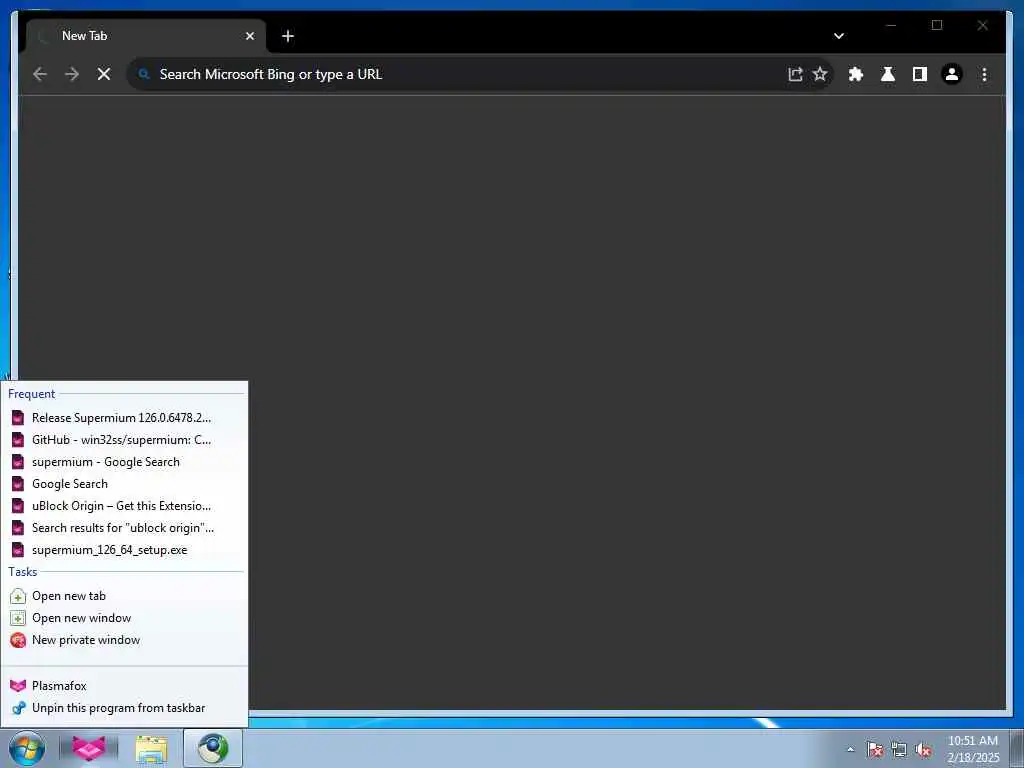
Task: Open uBlock Origin – Get this Extension entry
Action: coord(124,506)
